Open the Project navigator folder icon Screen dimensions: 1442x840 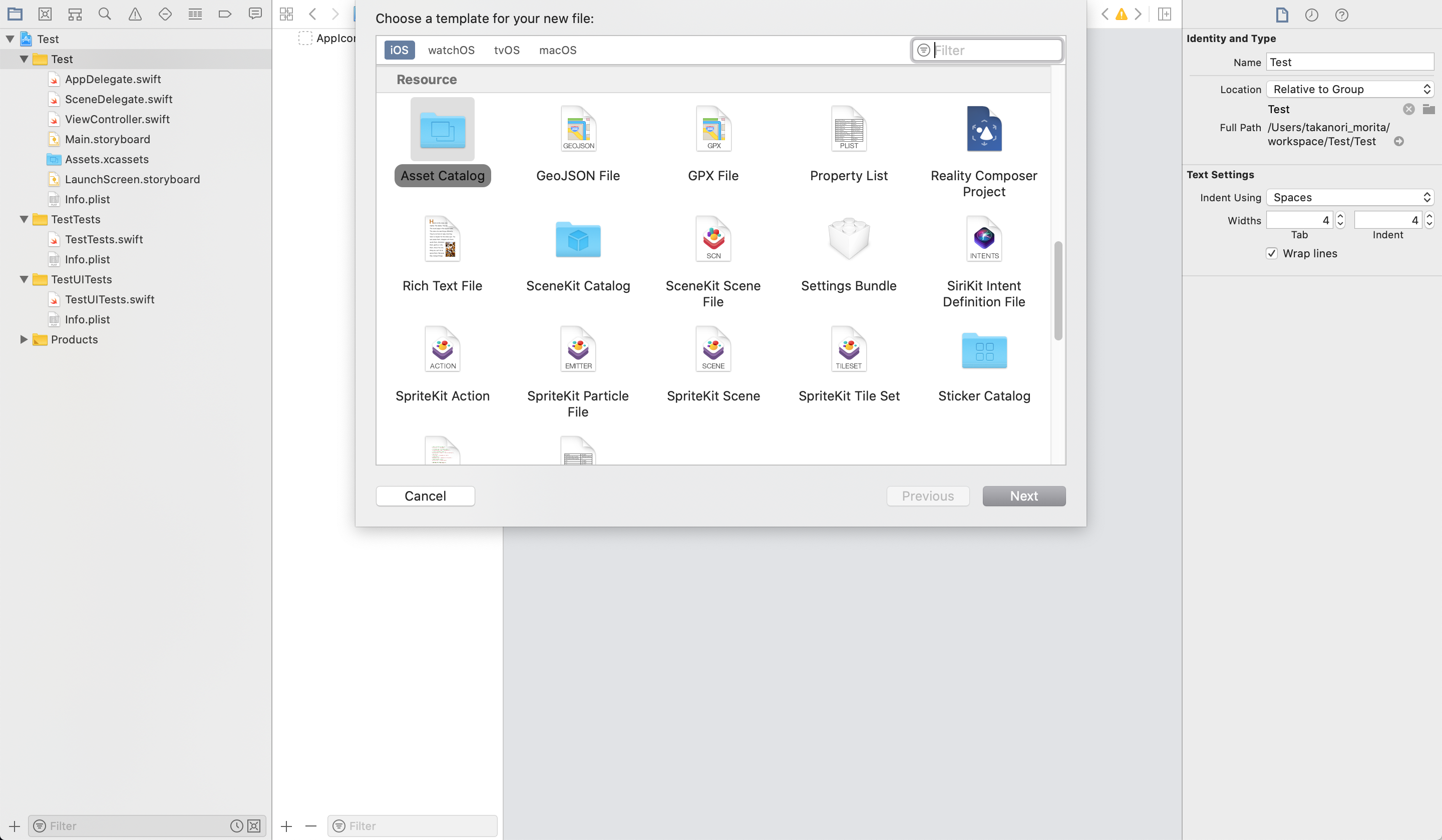[x=15, y=14]
